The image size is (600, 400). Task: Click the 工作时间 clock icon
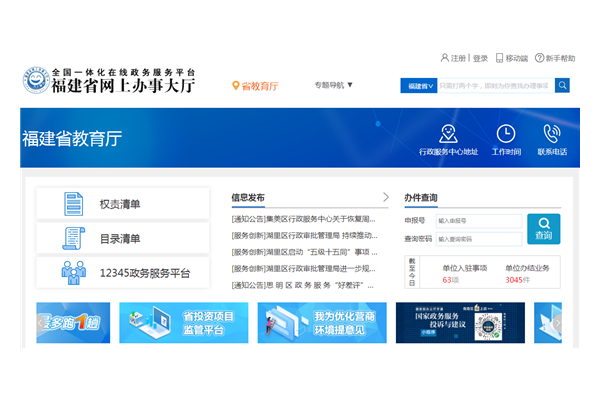pos(506,134)
